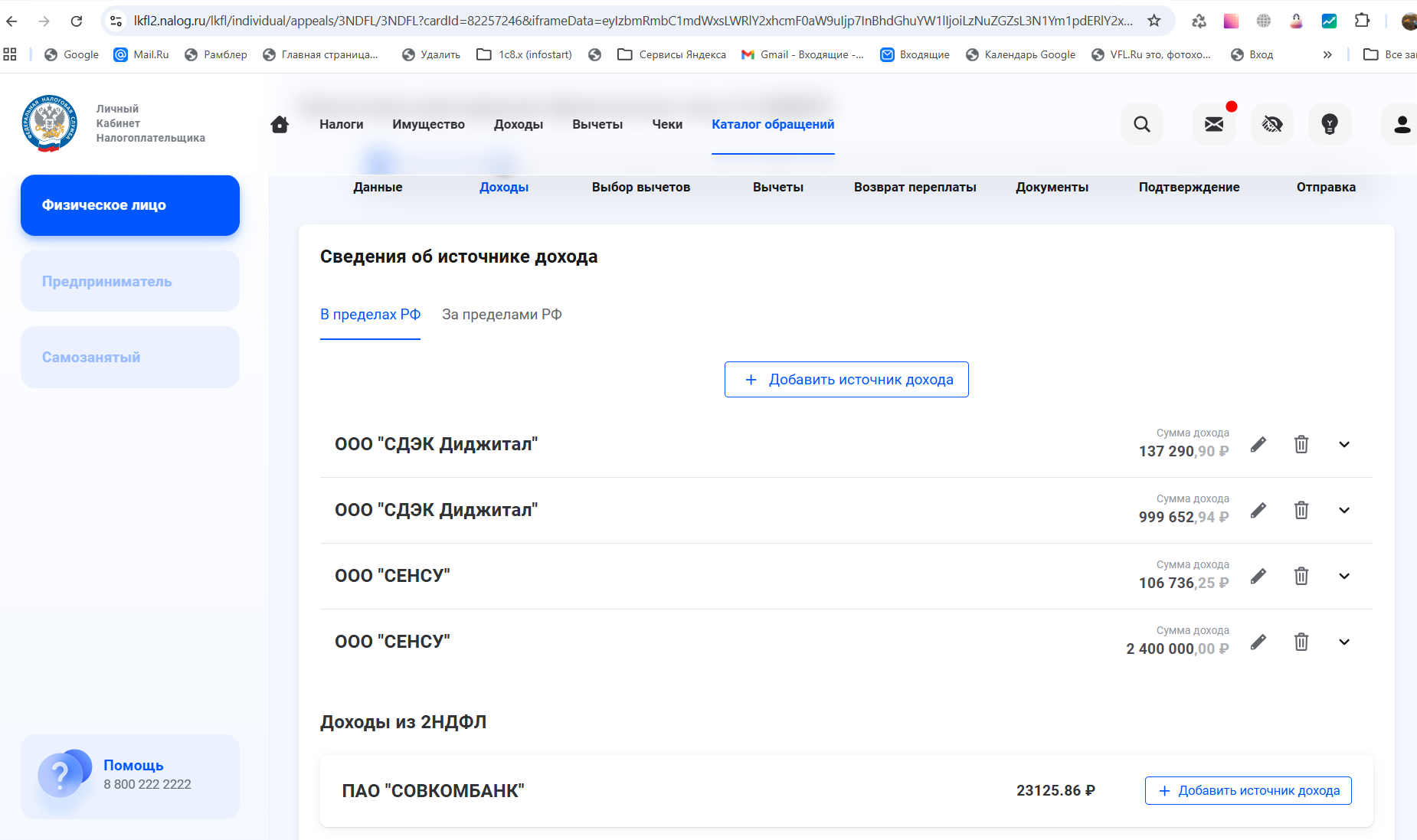Expand the СЕНСУ 2 400 000 row details
The width and height of the screenshot is (1417, 840).
(1344, 642)
